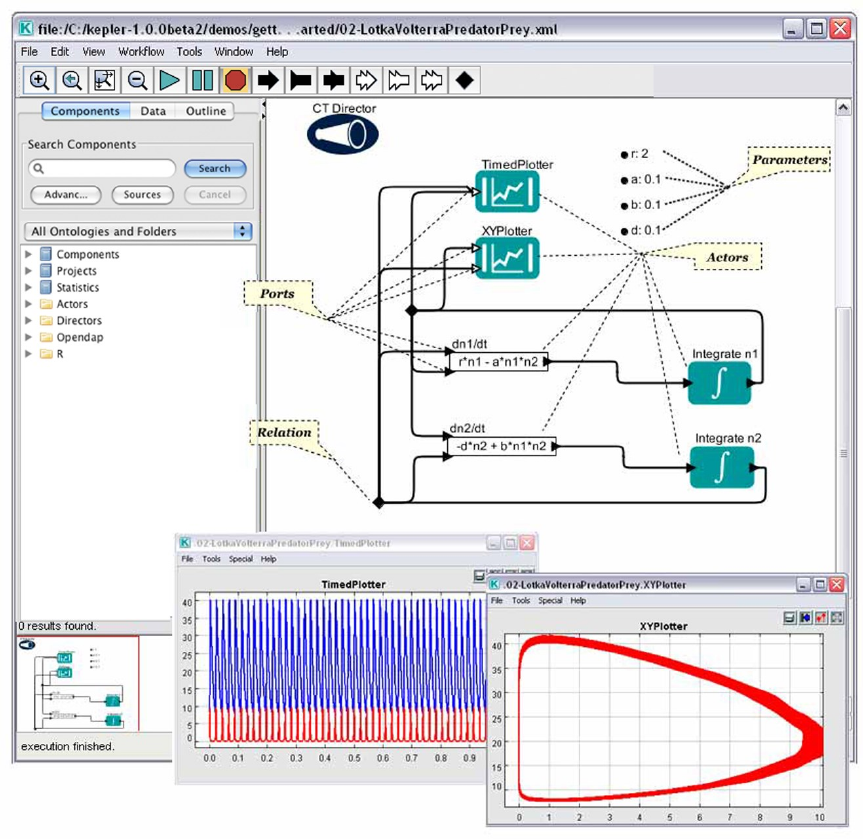Screen dimensions: 863x839
Task: Click the zoom out magnifier icon
Action: pos(137,79)
